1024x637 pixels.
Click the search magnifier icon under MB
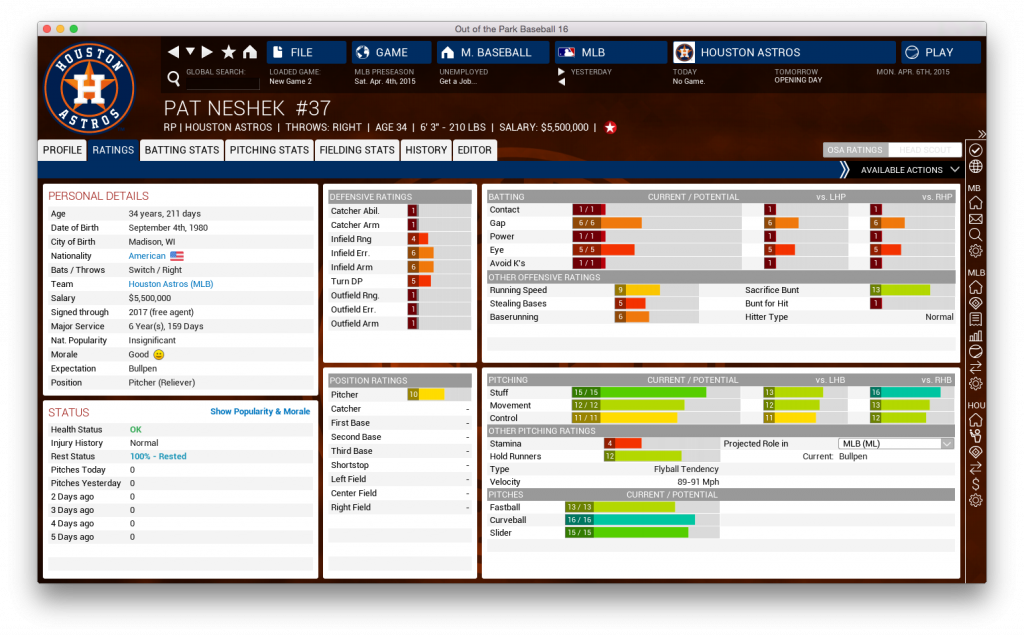coord(976,235)
